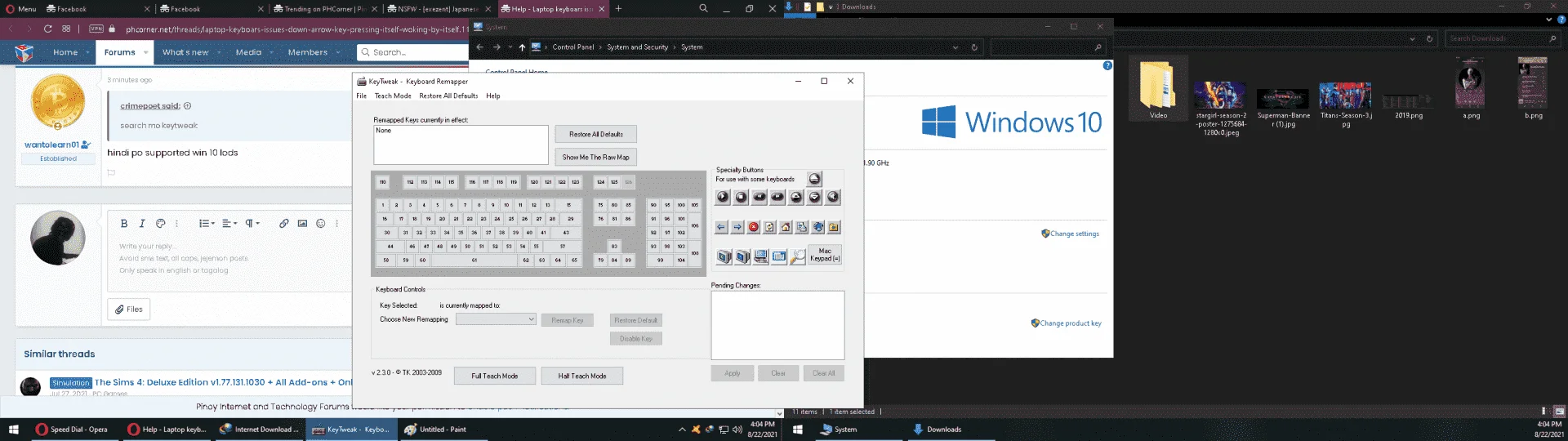Click the Files attach button
This screenshot has width=1568, height=441.
[x=129, y=309]
